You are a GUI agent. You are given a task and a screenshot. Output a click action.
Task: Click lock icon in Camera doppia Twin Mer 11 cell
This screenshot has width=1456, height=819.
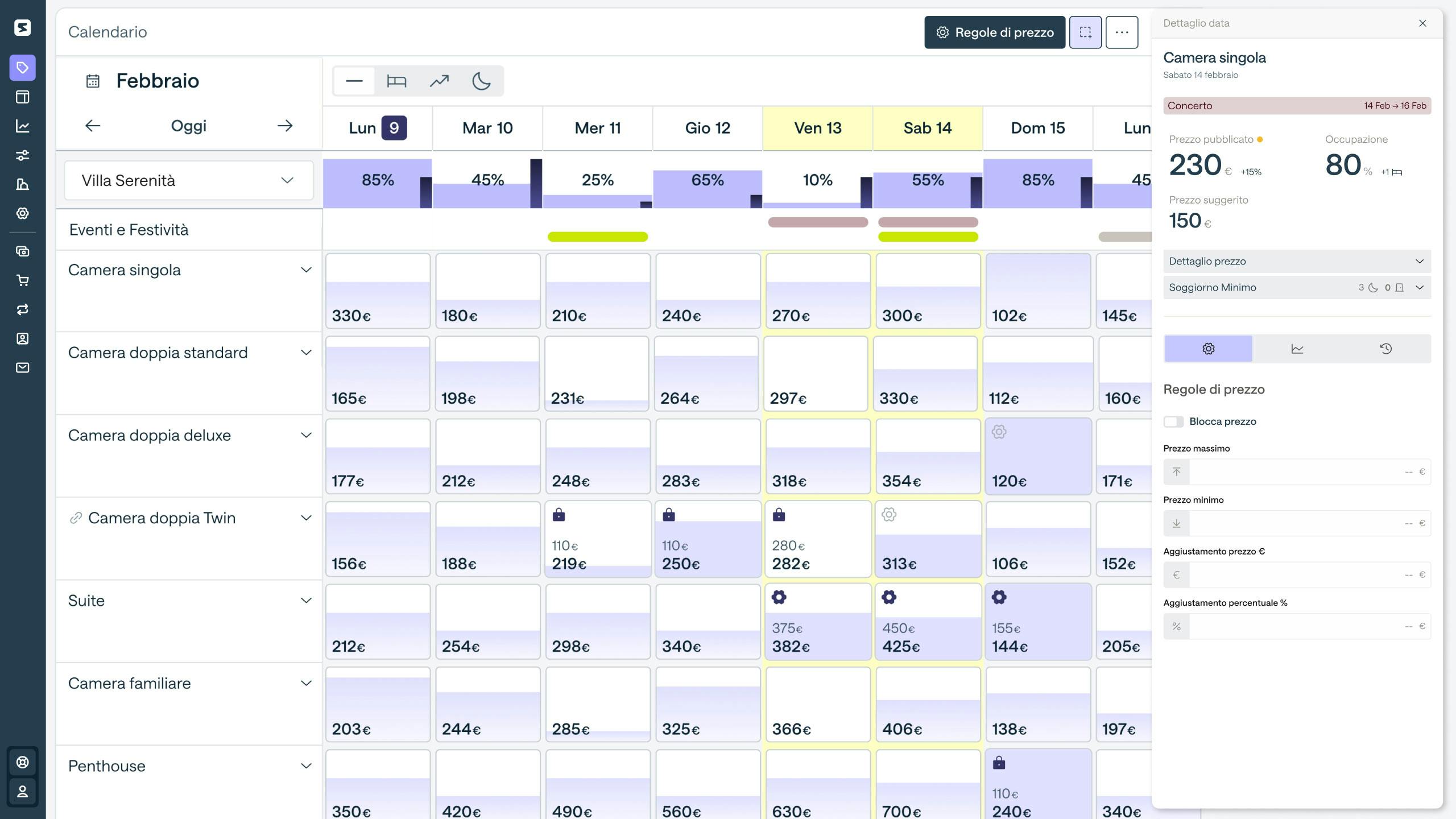point(559,515)
